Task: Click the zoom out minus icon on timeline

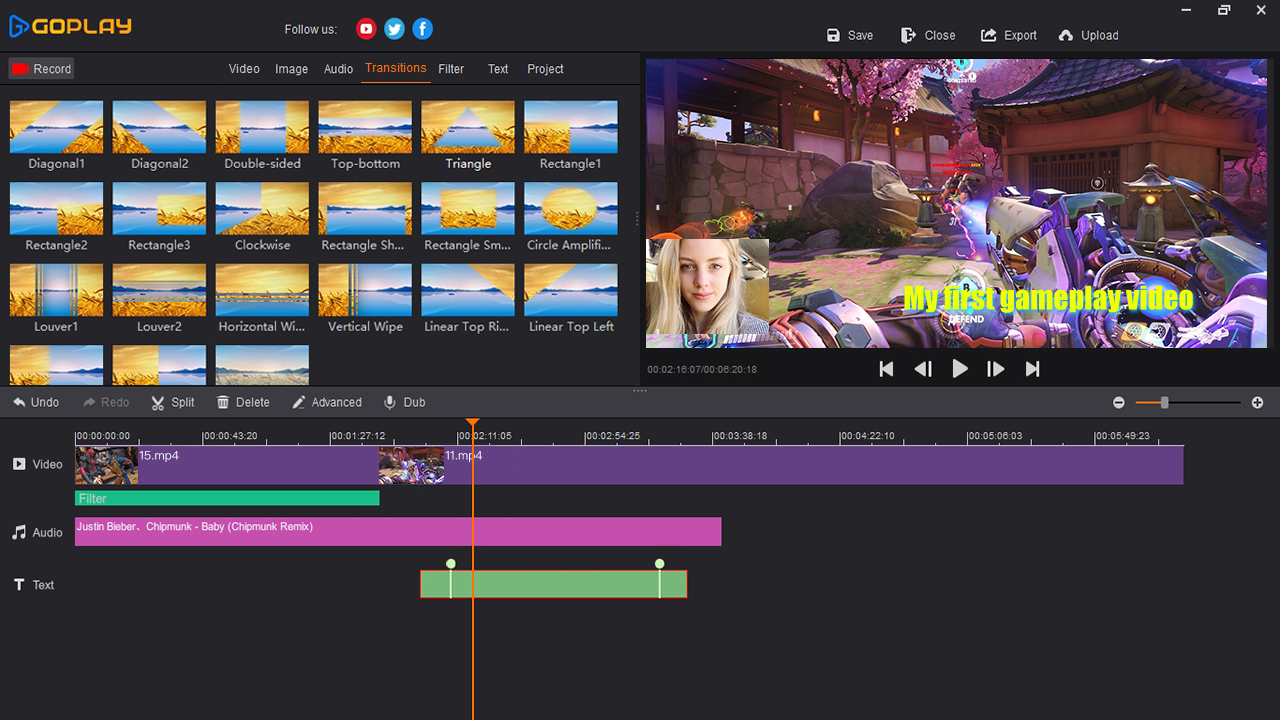Action: point(1118,402)
